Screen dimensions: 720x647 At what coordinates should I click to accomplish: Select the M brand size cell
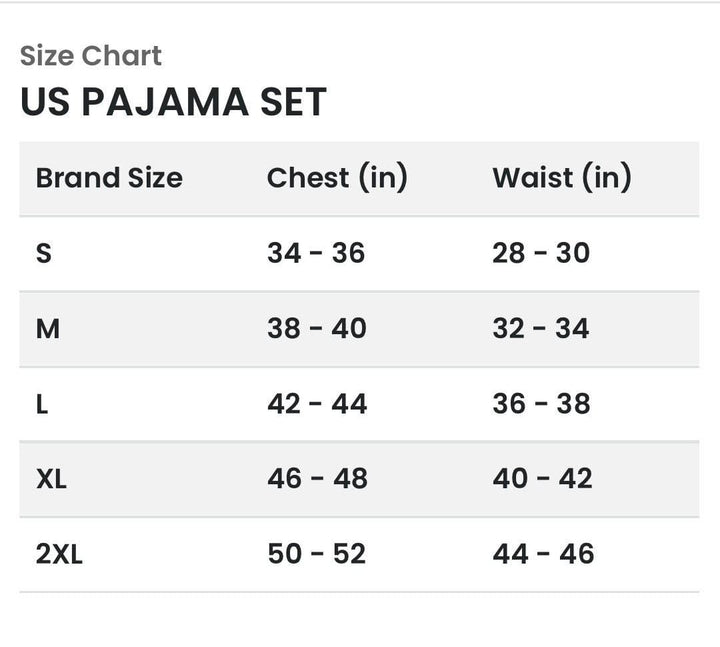coord(48,328)
